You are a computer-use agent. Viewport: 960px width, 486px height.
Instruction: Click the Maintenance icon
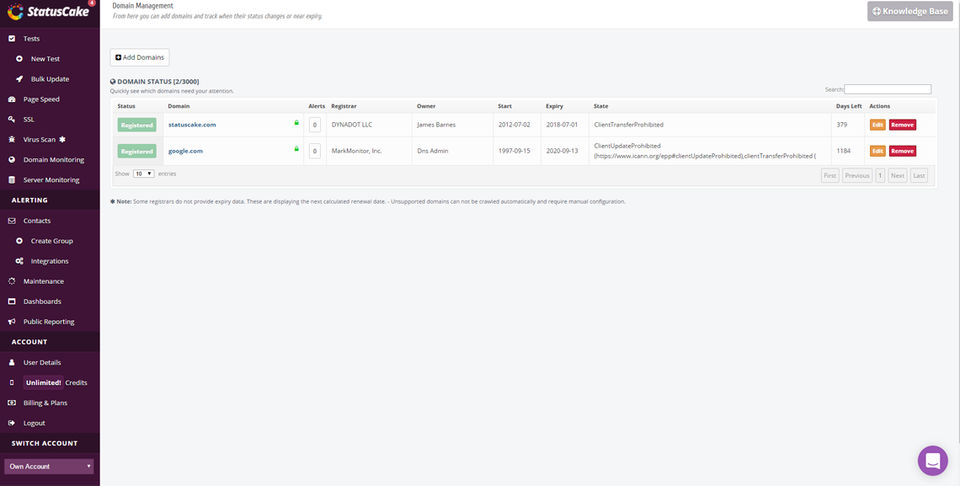click(12, 281)
